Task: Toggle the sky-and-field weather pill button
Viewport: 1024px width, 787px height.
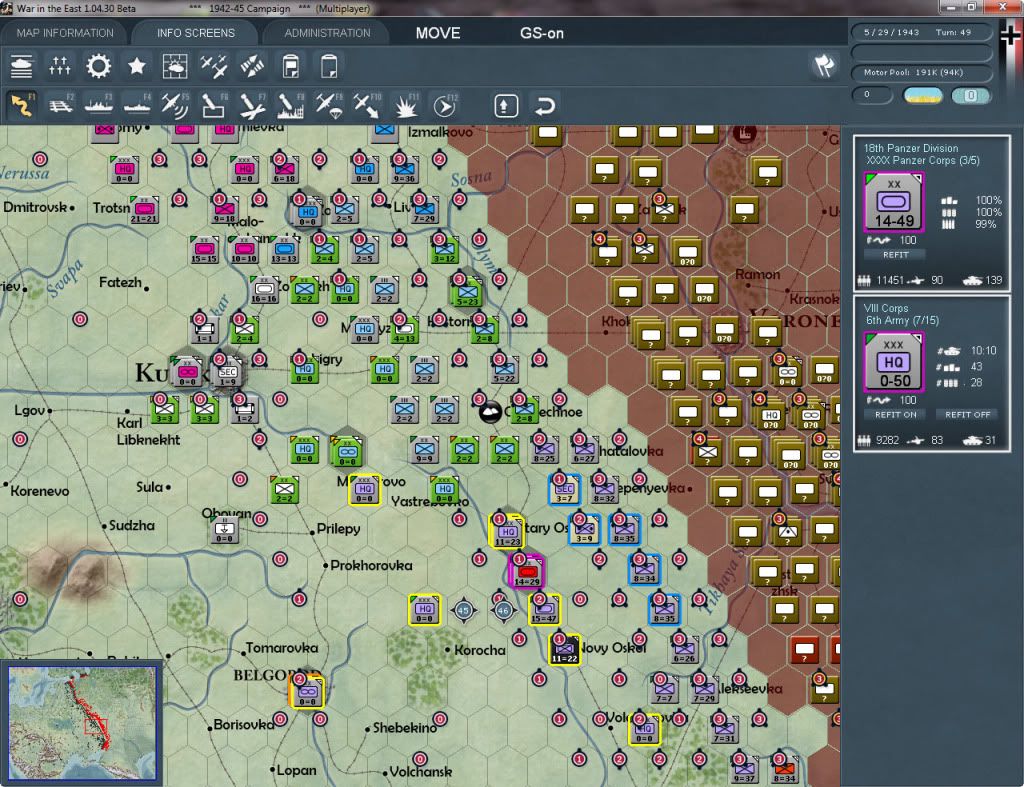Action: click(922, 95)
